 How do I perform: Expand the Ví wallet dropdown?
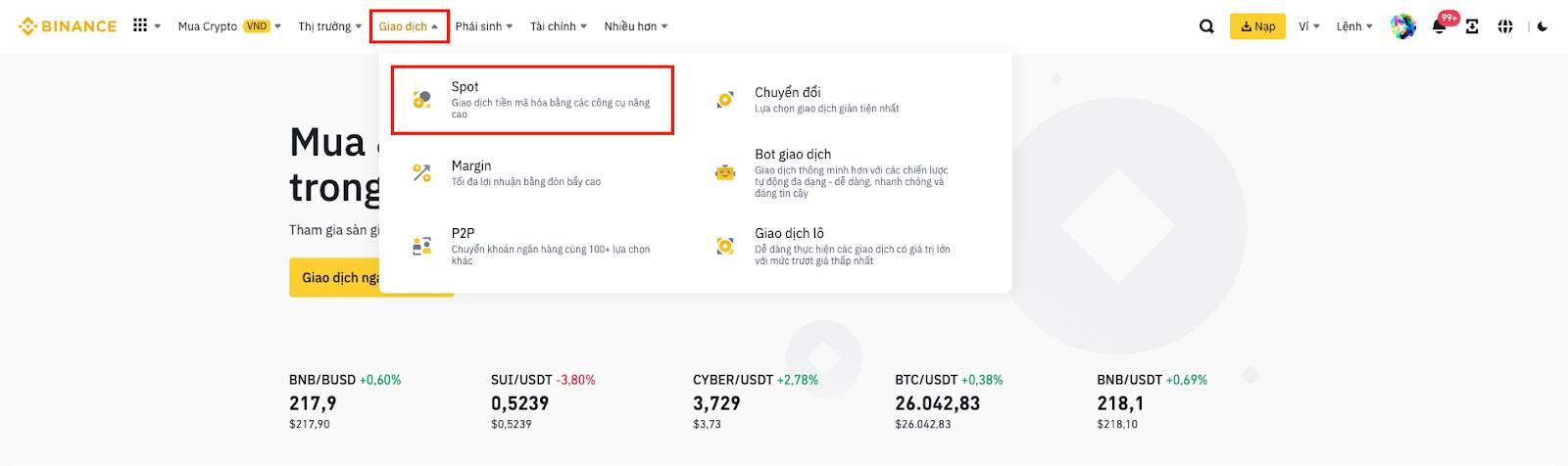1309,26
